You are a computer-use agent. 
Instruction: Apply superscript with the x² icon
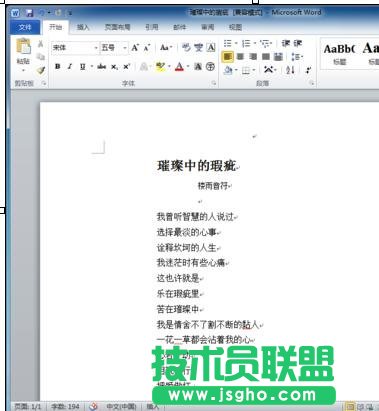coord(126,67)
